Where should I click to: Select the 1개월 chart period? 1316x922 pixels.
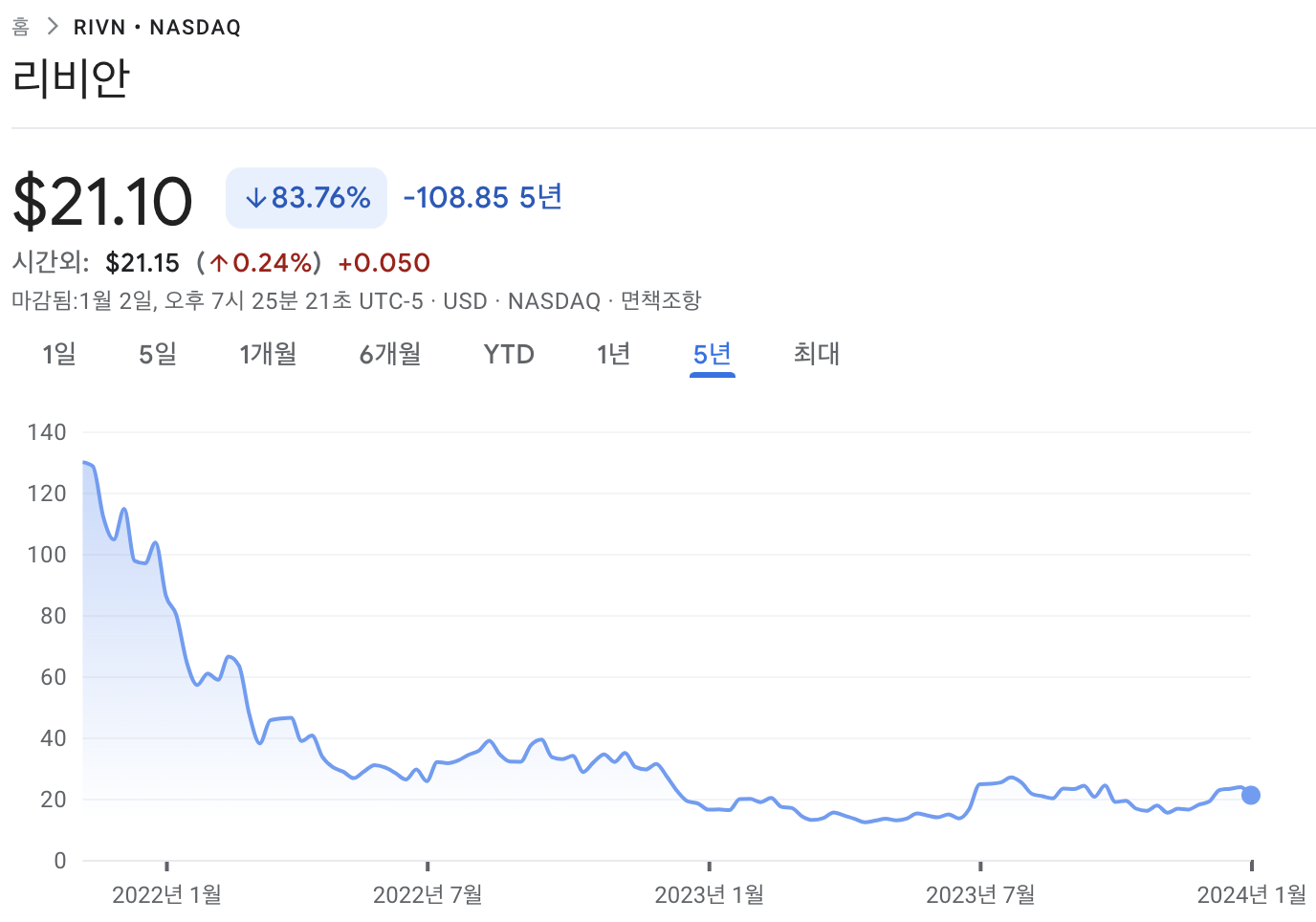point(269,354)
